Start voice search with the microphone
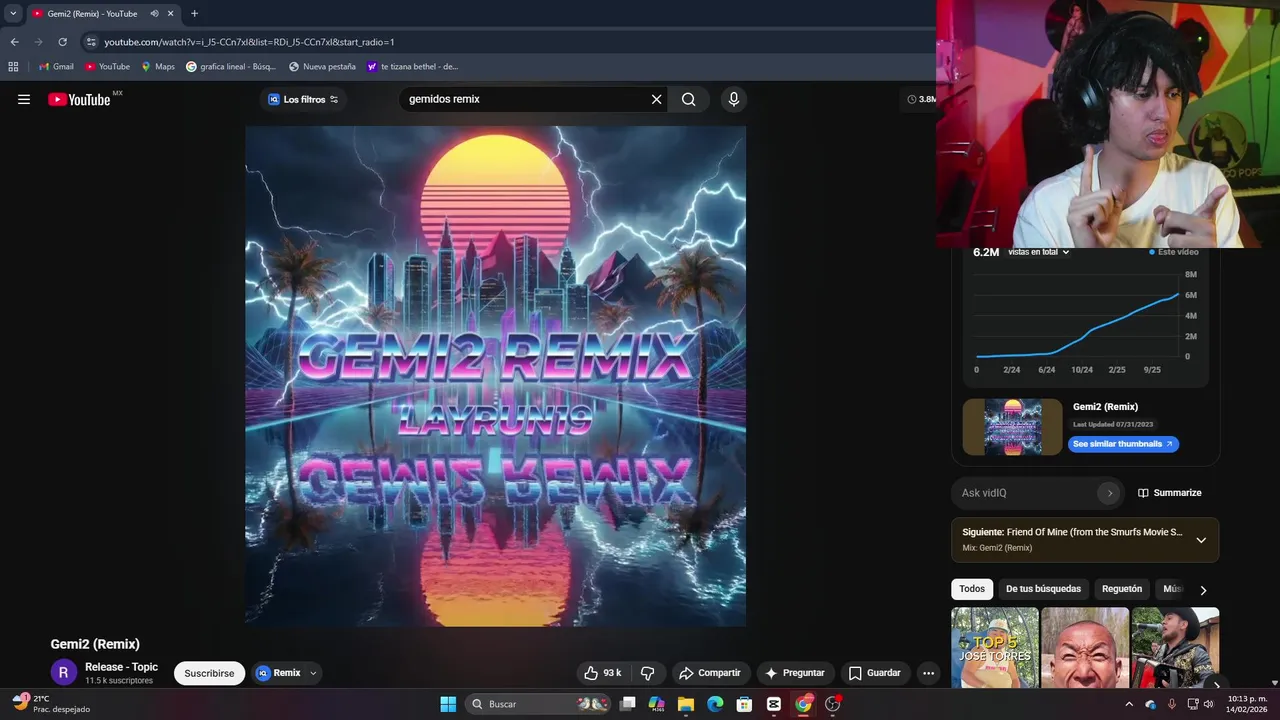1280x720 pixels. tap(734, 99)
